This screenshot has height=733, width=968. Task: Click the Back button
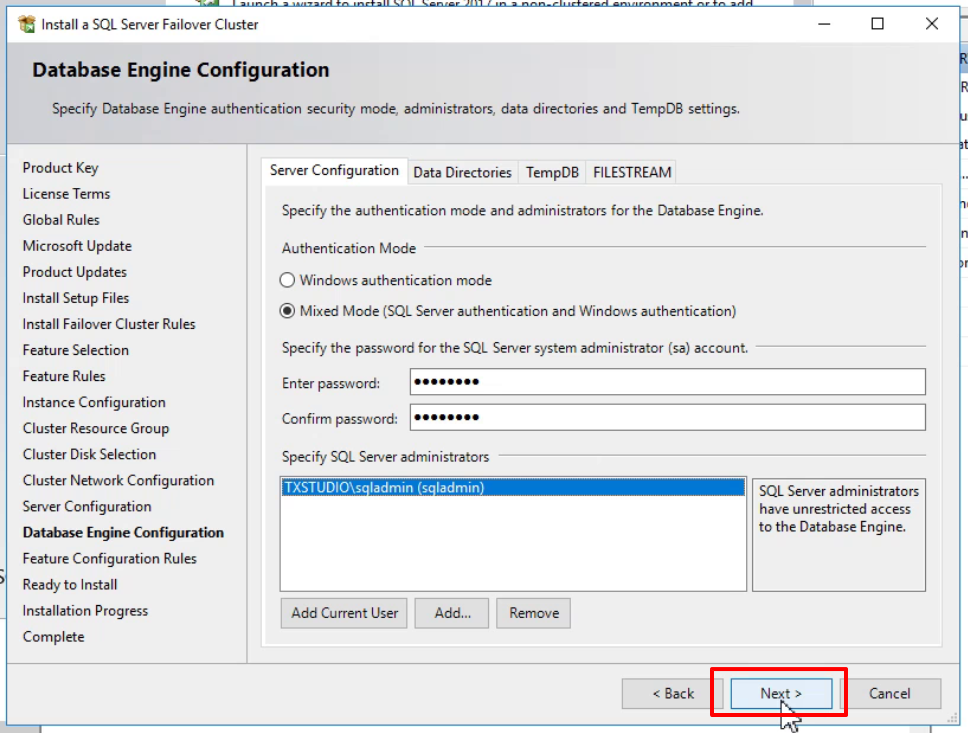click(672, 694)
